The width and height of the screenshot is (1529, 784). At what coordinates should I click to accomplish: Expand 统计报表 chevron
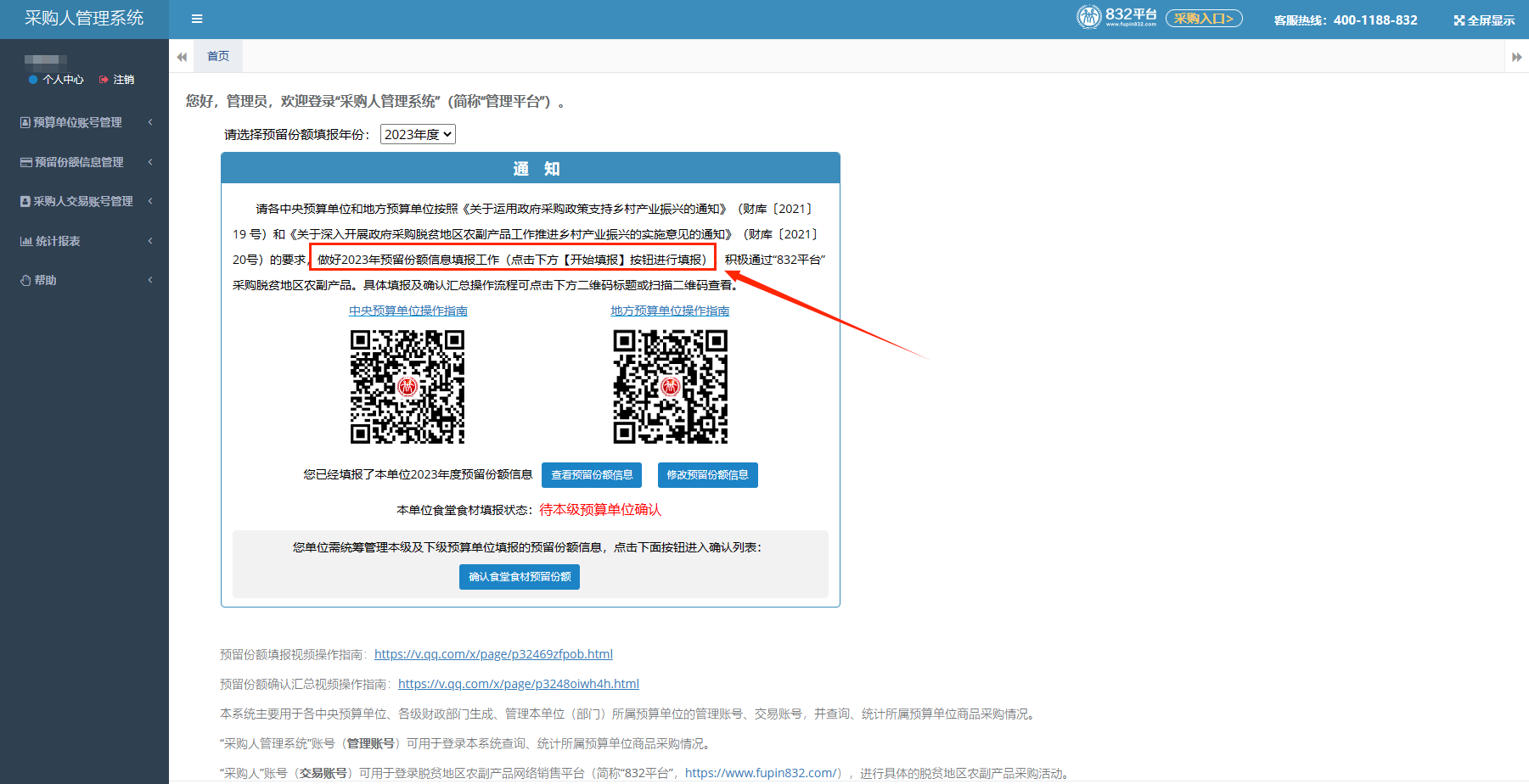pos(150,241)
